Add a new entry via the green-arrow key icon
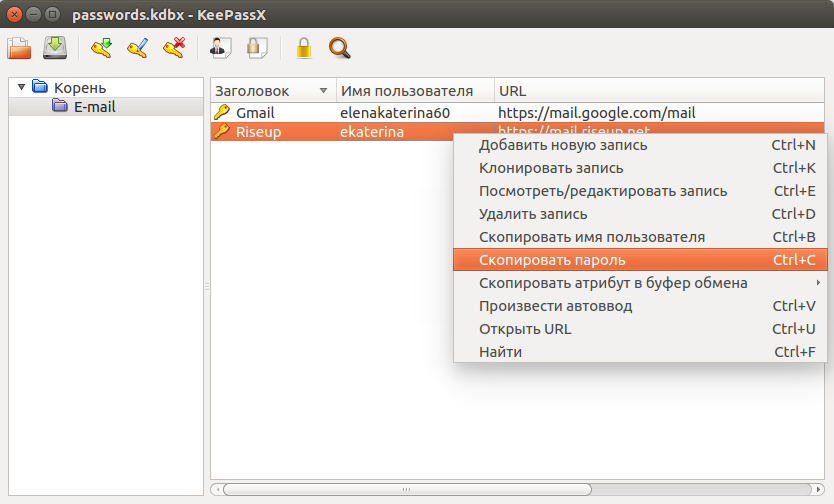 [x=101, y=48]
